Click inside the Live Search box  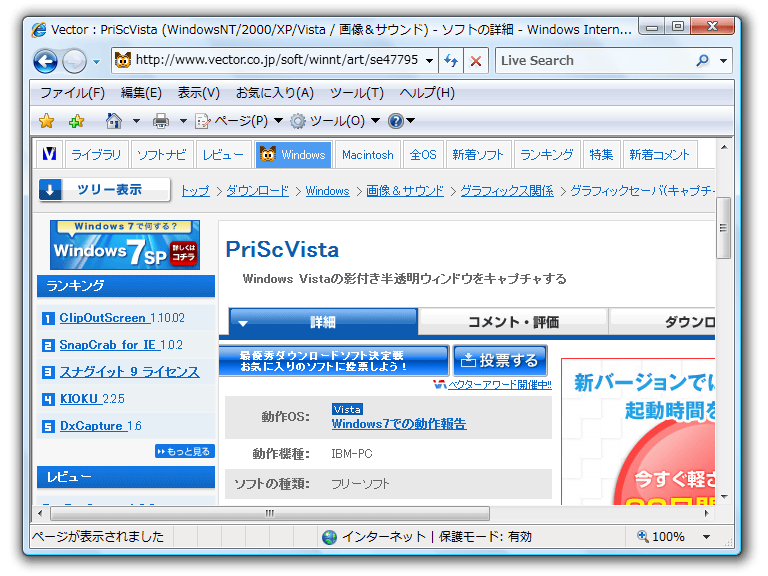pos(593,61)
